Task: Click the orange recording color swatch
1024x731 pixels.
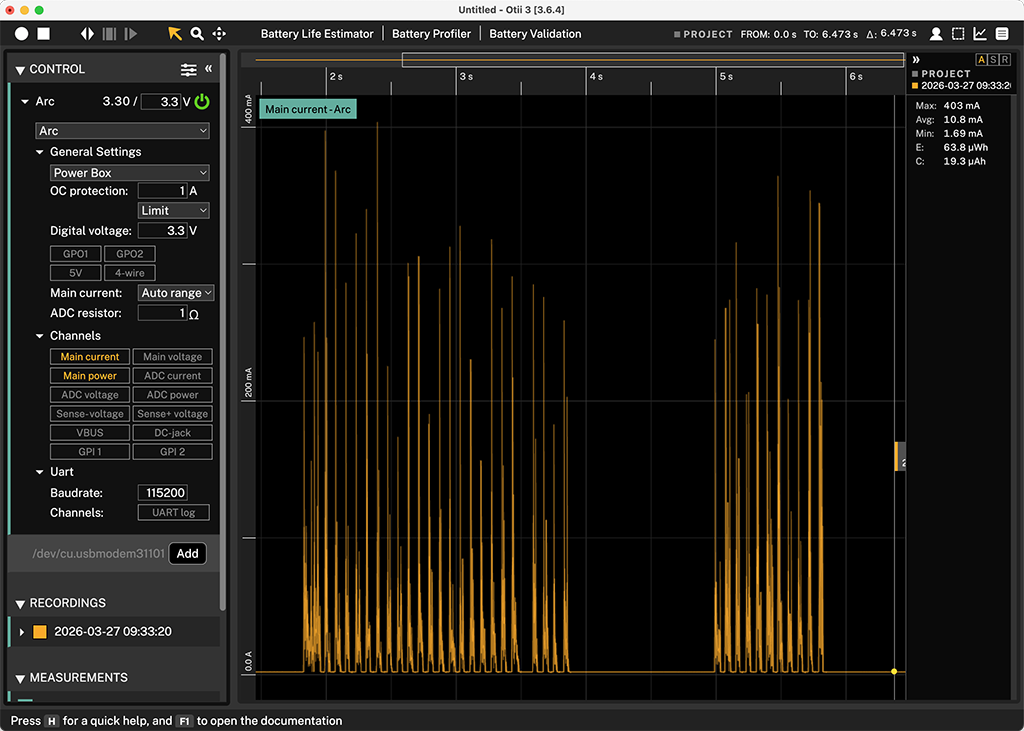Action: click(x=40, y=632)
